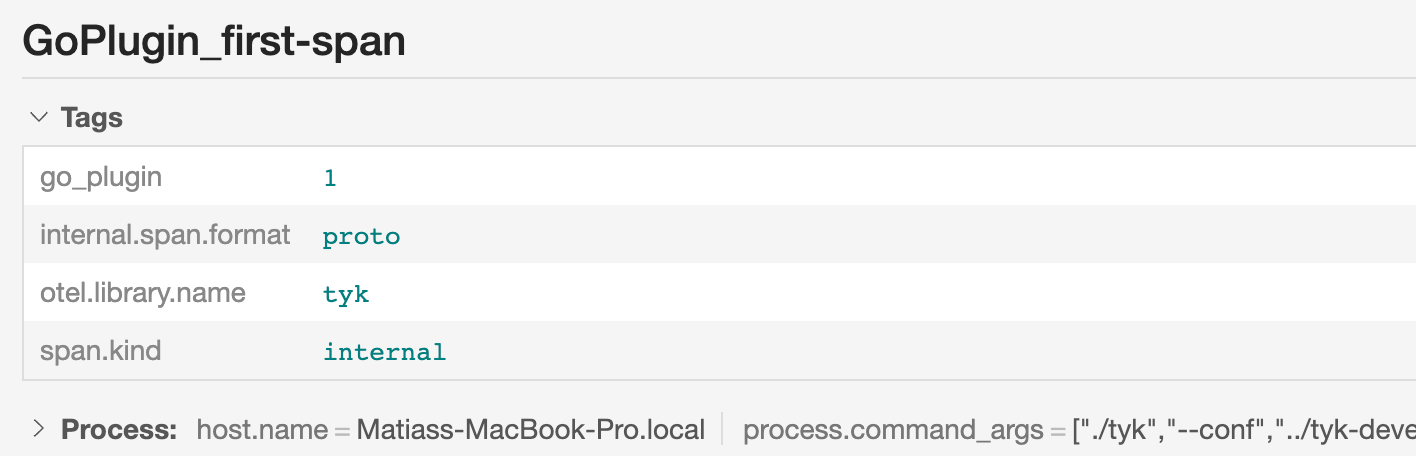Screen dimensions: 1416x456
Task: Click the otel.library.name table row
Action: tap(800, 294)
